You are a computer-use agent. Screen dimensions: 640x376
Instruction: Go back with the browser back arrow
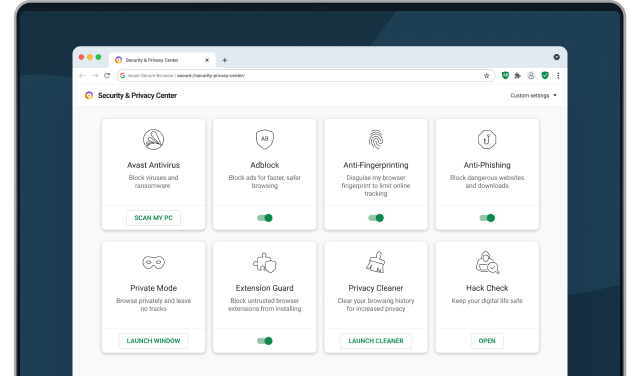coord(82,76)
